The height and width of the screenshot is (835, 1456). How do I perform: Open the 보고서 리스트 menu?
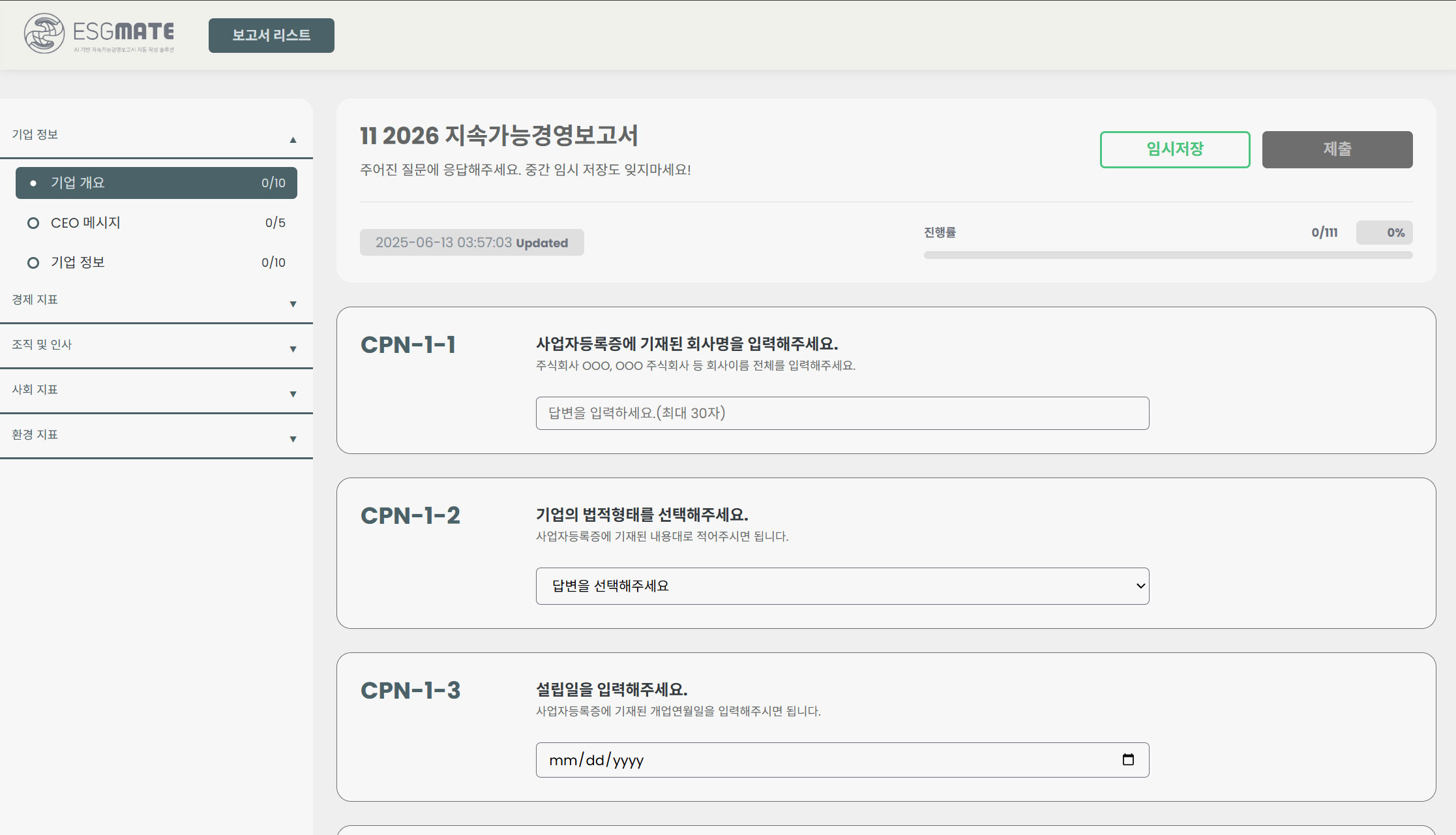pyautogui.click(x=271, y=35)
